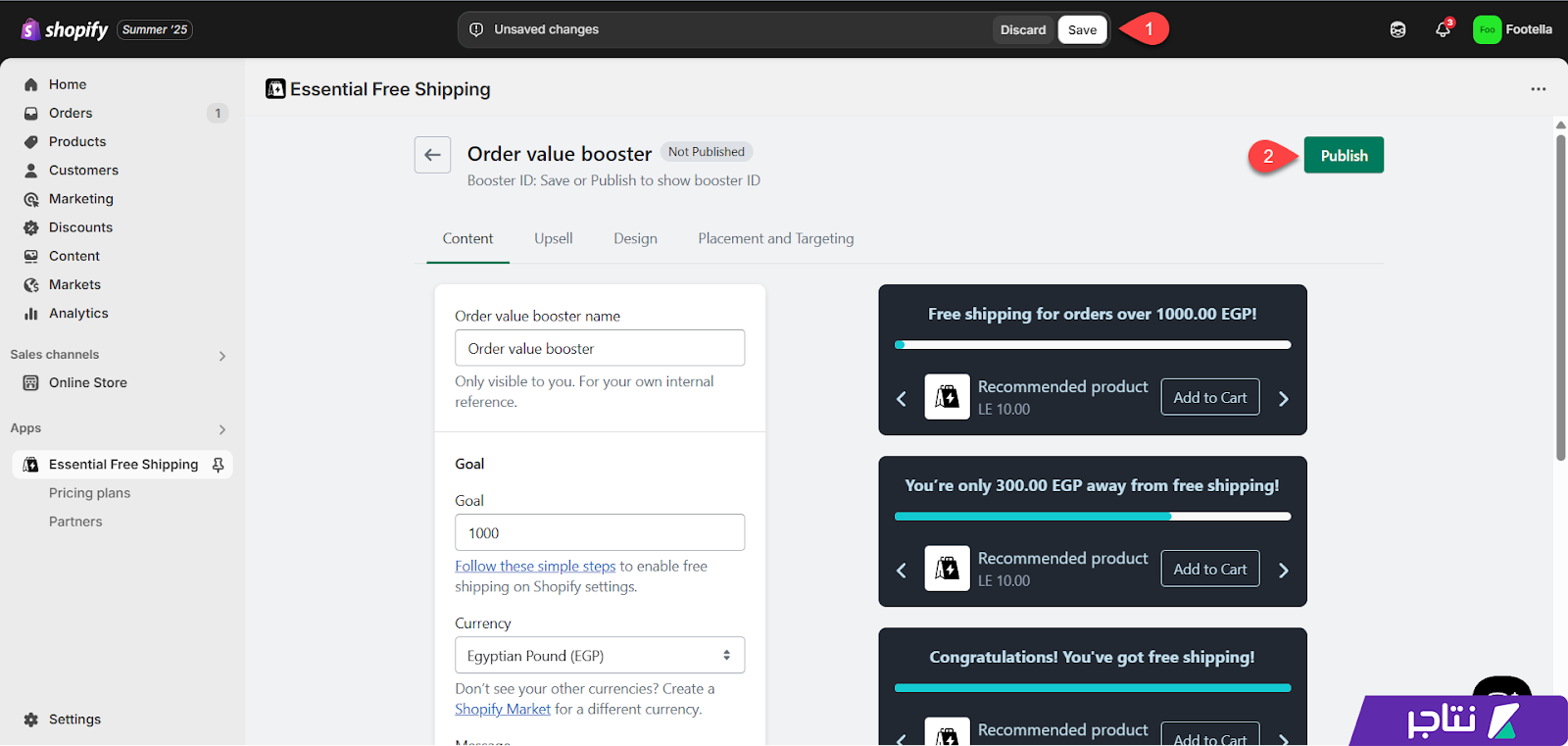Image resolution: width=1568 pixels, height=746 pixels.
Task: Open the Follow these simple steps link
Action: pyautogui.click(x=535, y=567)
